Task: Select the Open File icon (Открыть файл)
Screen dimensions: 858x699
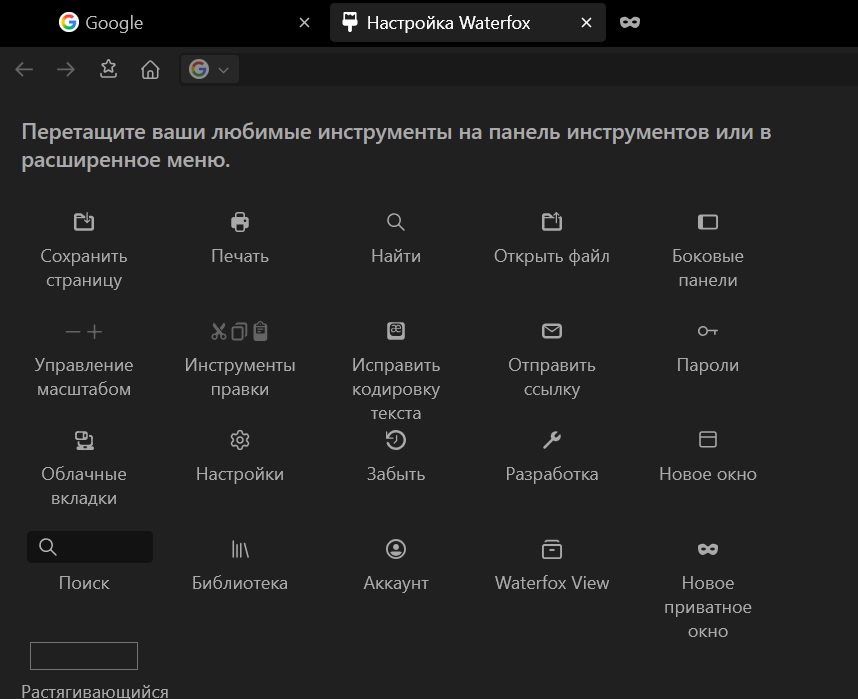Action: point(552,222)
